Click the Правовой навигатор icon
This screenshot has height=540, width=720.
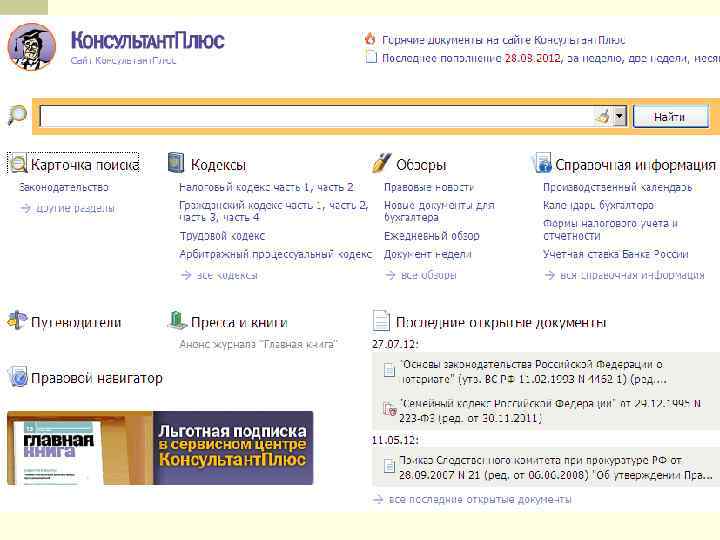tap(18, 377)
